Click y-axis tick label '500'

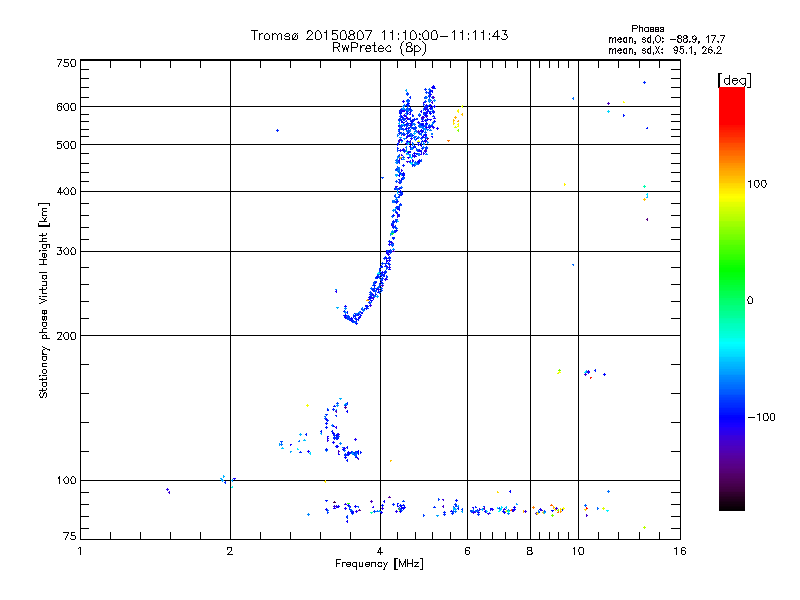click(x=66, y=145)
